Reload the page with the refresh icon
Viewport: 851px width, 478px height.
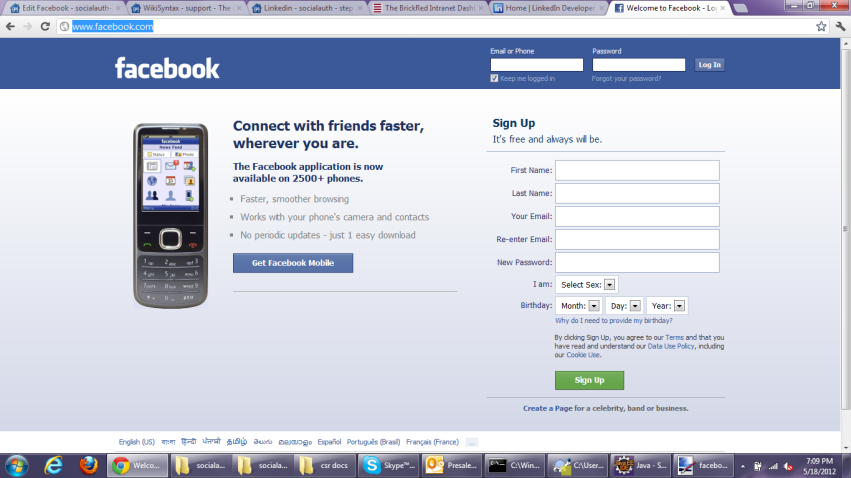coord(45,26)
